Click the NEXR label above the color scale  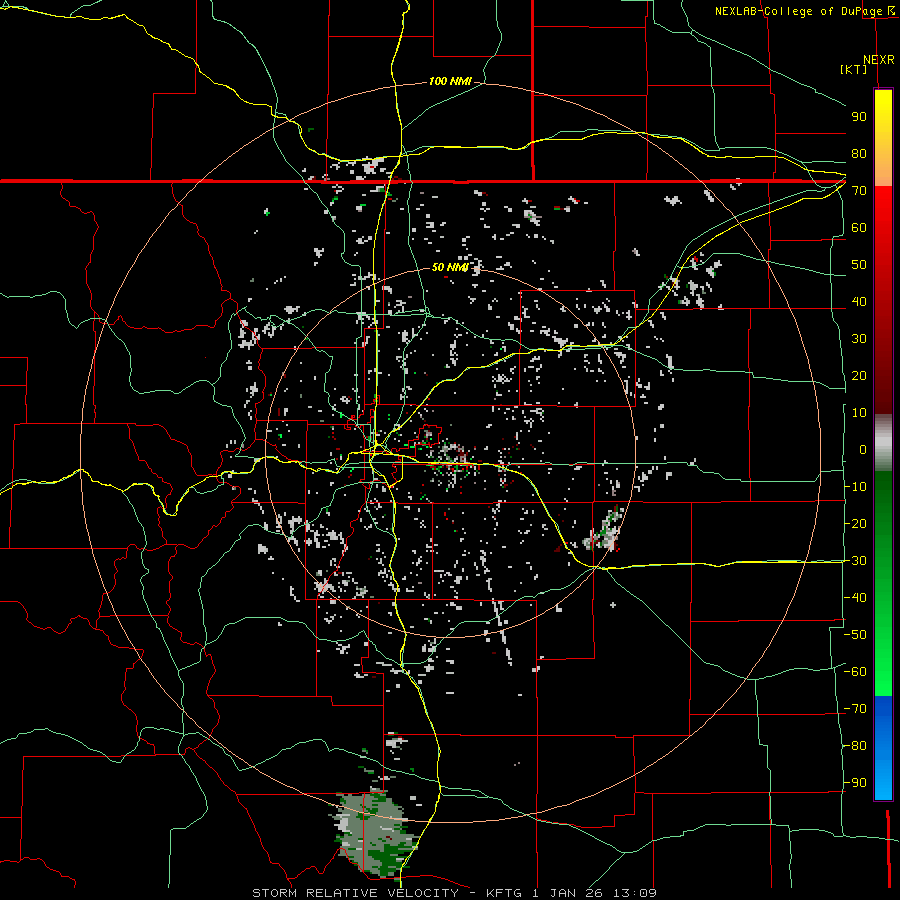(x=878, y=60)
